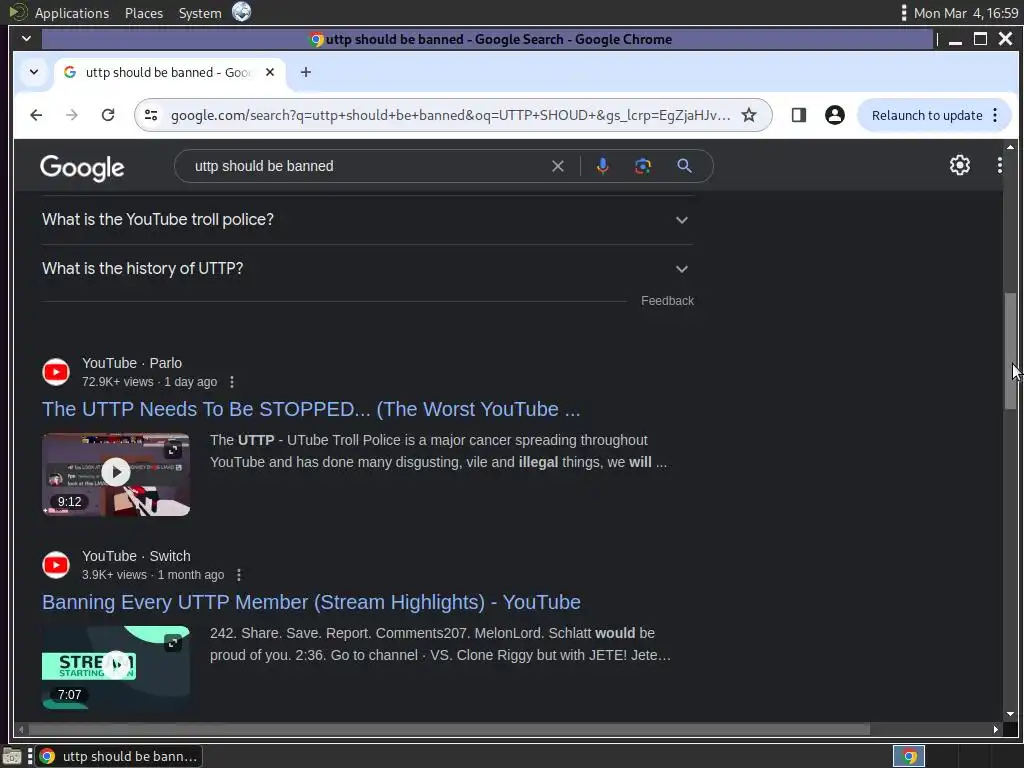The width and height of the screenshot is (1024, 768).
Task: Click the show desktop icon in bottom panel
Action: (x=12, y=756)
